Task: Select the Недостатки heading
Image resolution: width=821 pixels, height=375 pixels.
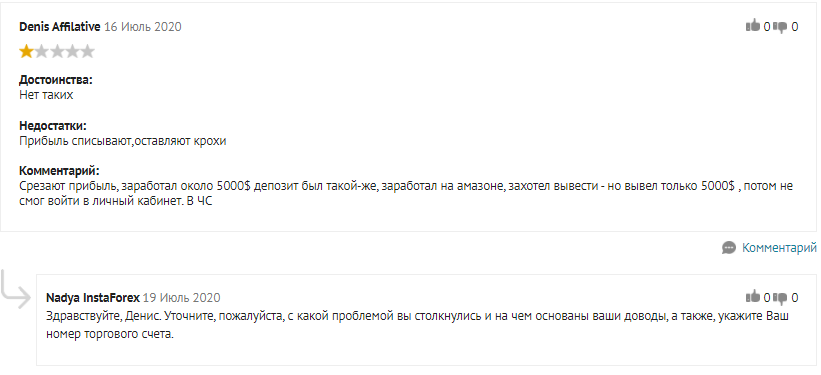Action: tap(53, 126)
